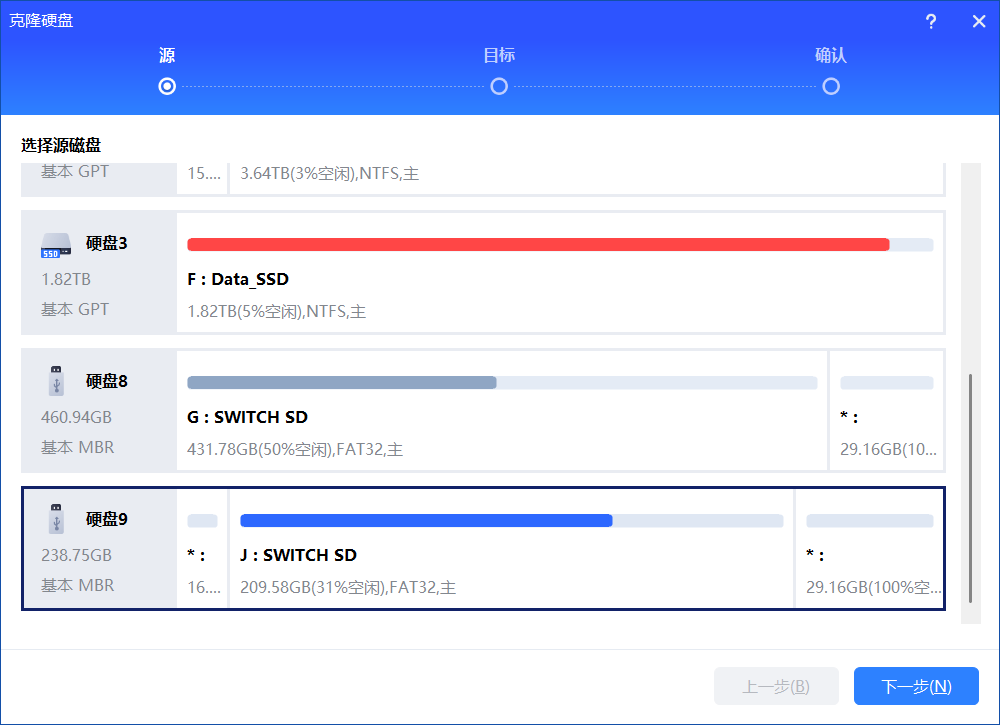This screenshot has height=725, width=1000.
Task: Click the vertical scrollbar of the disk list
Action: (x=970, y=488)
